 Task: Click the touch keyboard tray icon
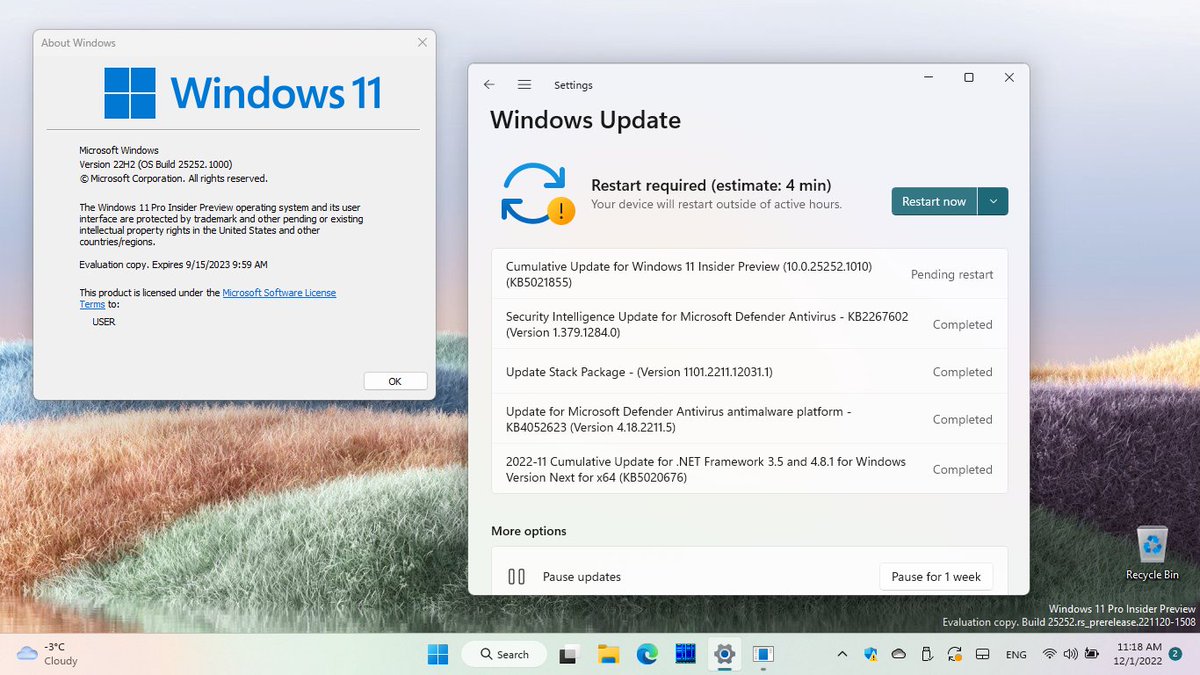[983, 654]
